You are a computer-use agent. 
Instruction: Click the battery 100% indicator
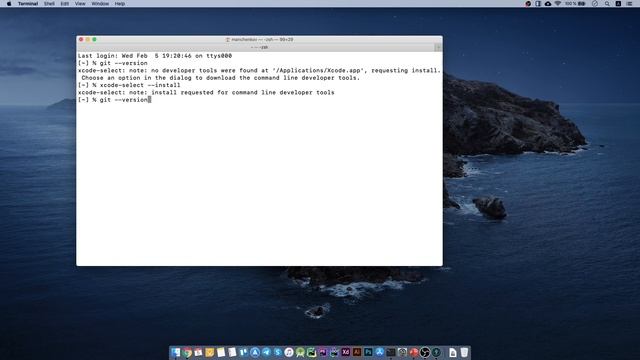tap(575, 4)
